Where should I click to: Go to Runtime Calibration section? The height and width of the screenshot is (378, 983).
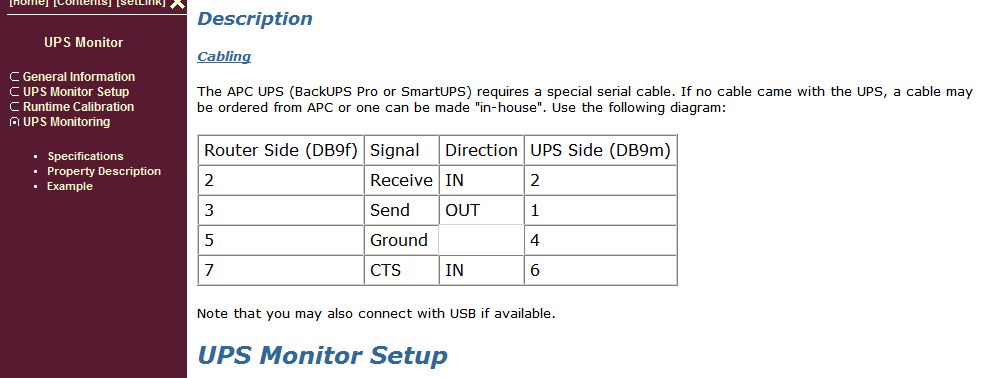pyautogui.click(x=78, y=107)
